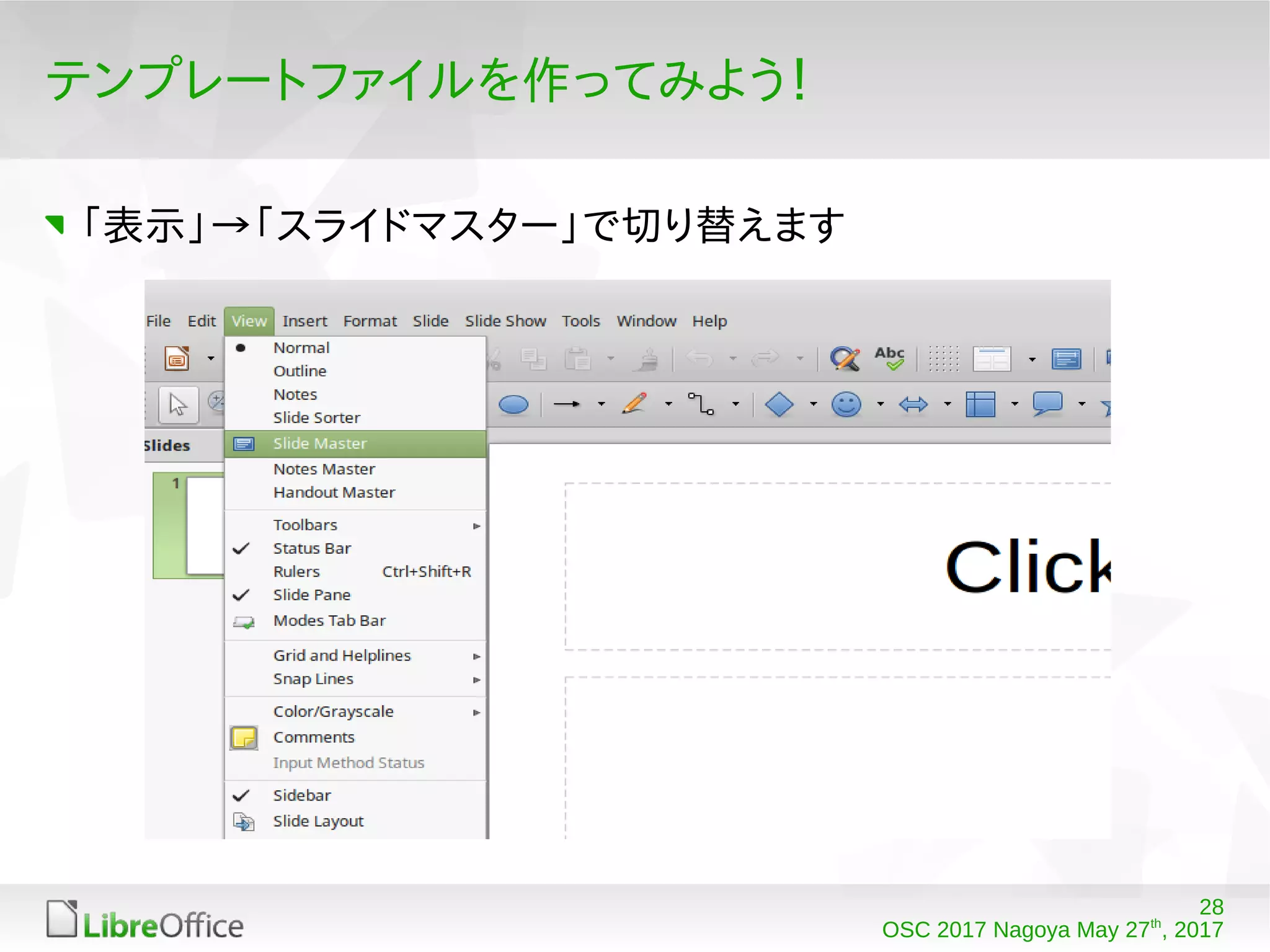Open the New document dropdown arrow
Viewport: 1270px width, 952px height.
tap(211, 358)
